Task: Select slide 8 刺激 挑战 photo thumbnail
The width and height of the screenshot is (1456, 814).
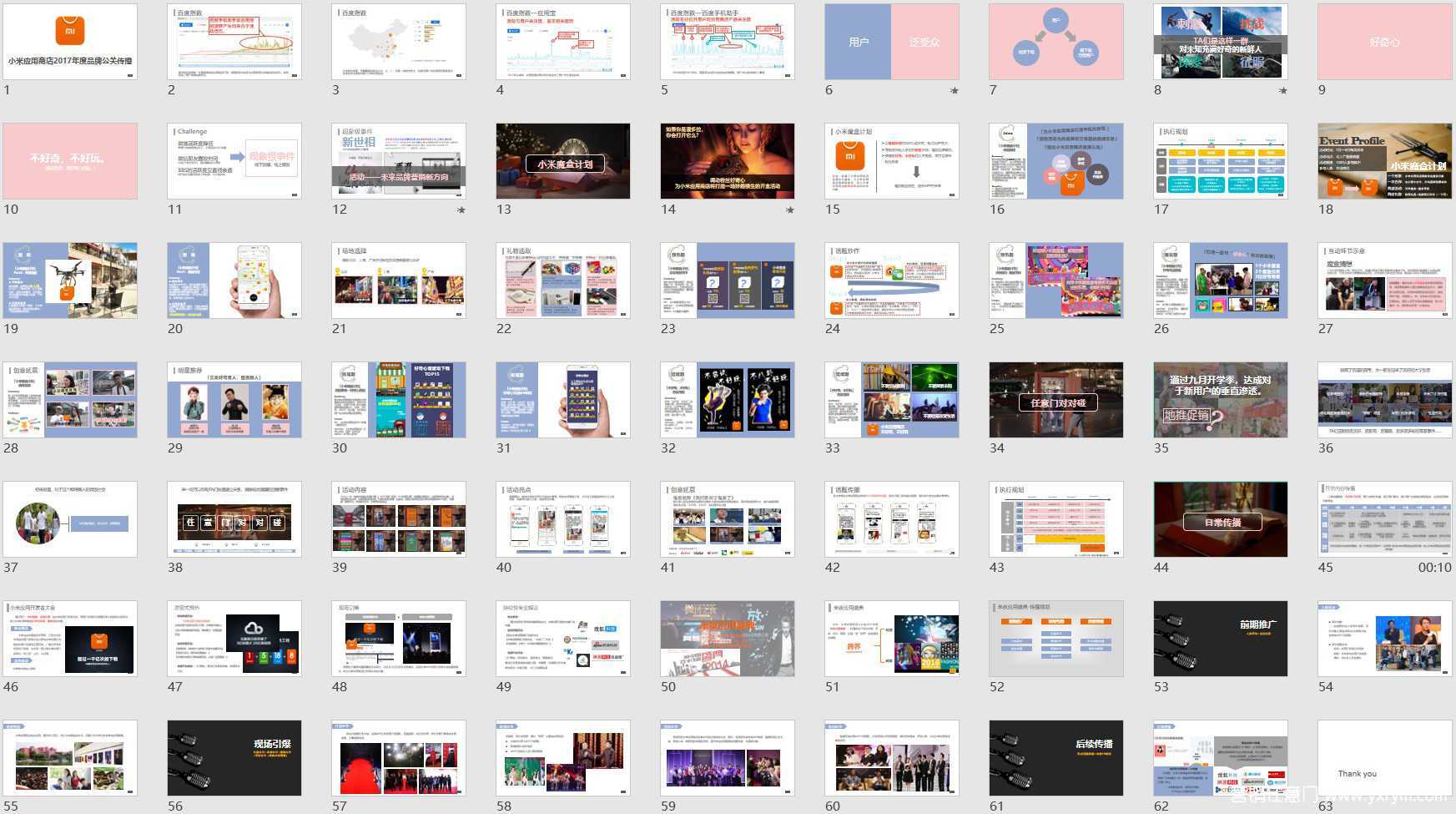Action: pos(1221,42)
